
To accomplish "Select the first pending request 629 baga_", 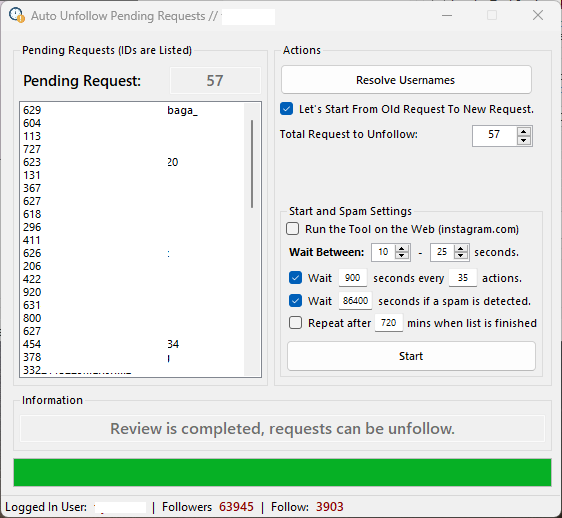I will pyautogui.click(x=133, y=110).
